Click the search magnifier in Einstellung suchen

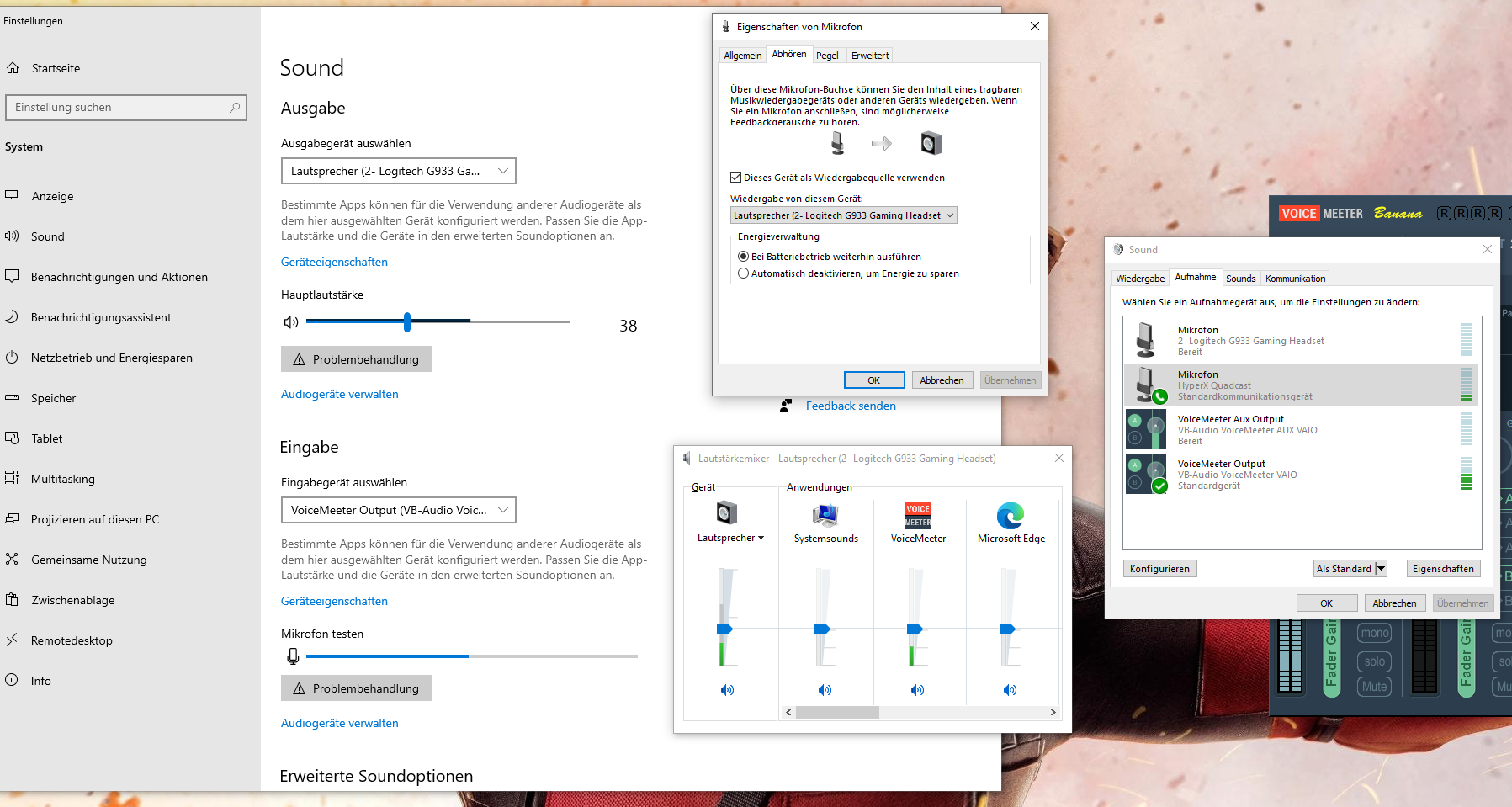click(235, 107)
